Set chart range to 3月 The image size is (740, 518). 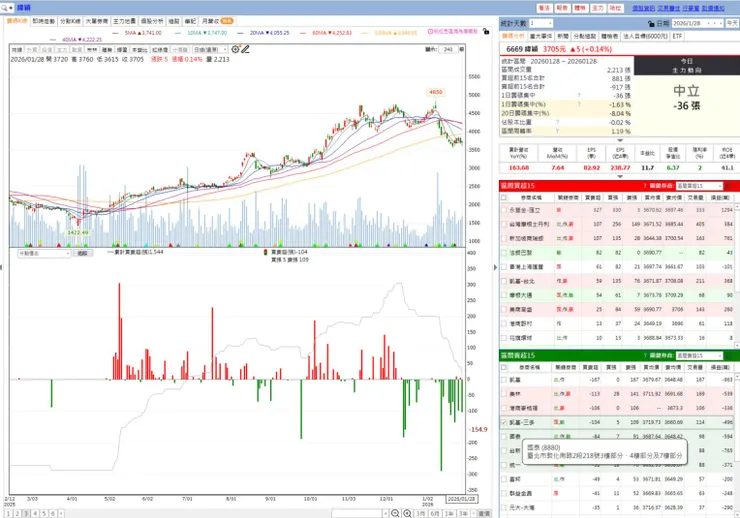coord(420,513)
